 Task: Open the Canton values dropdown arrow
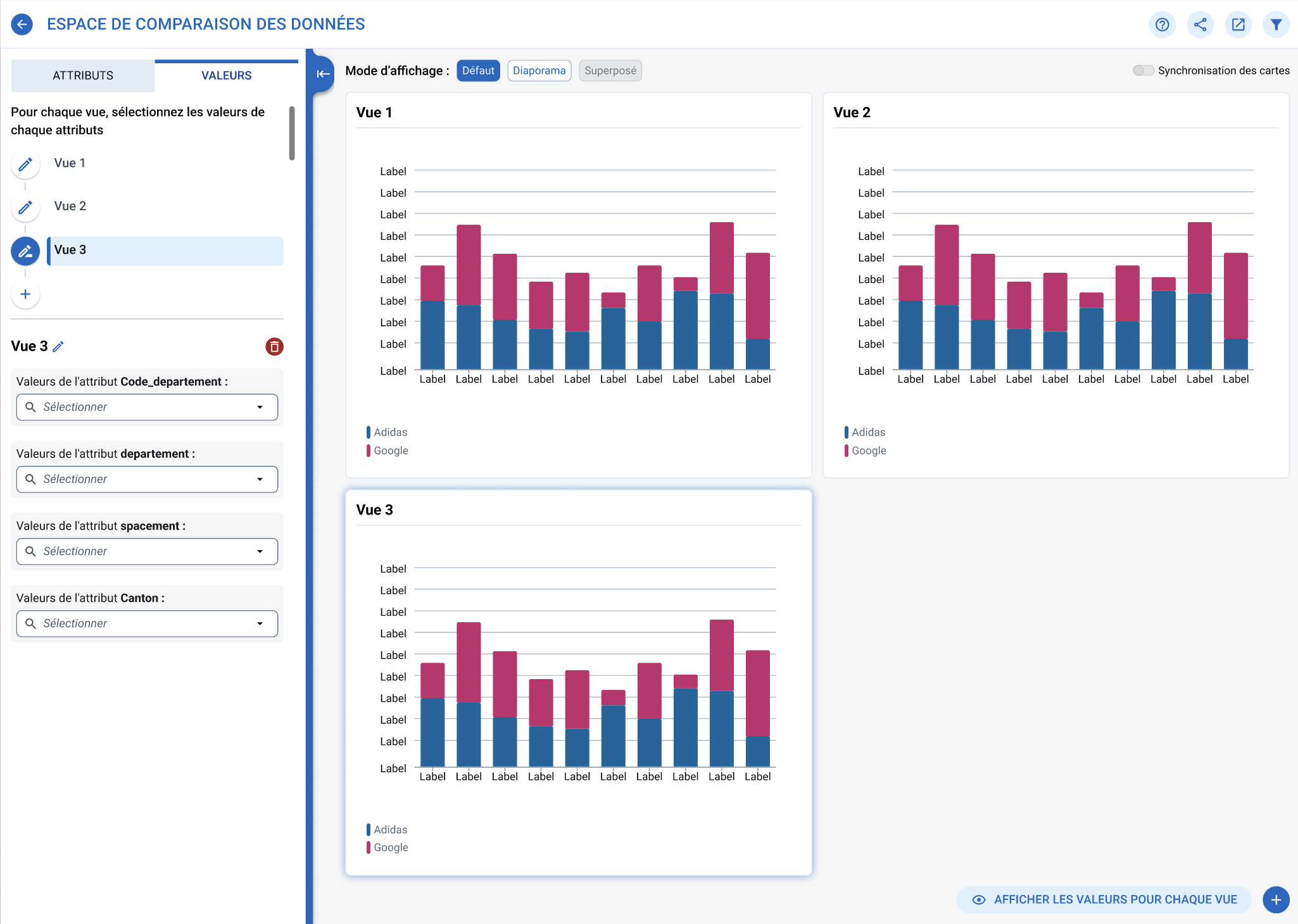(260, 623)
